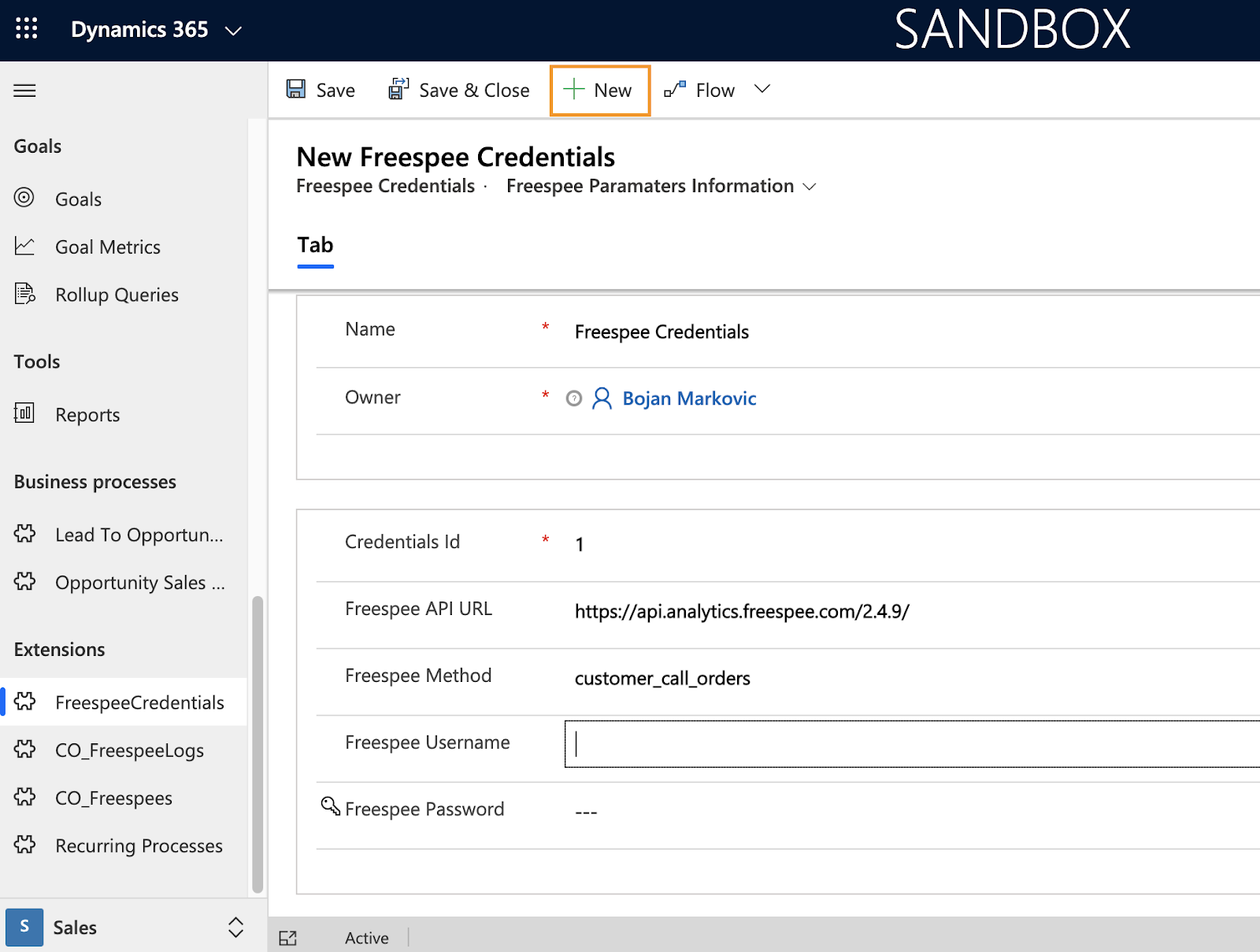Focus the Freespee Username input box

(x=912, y=743)
